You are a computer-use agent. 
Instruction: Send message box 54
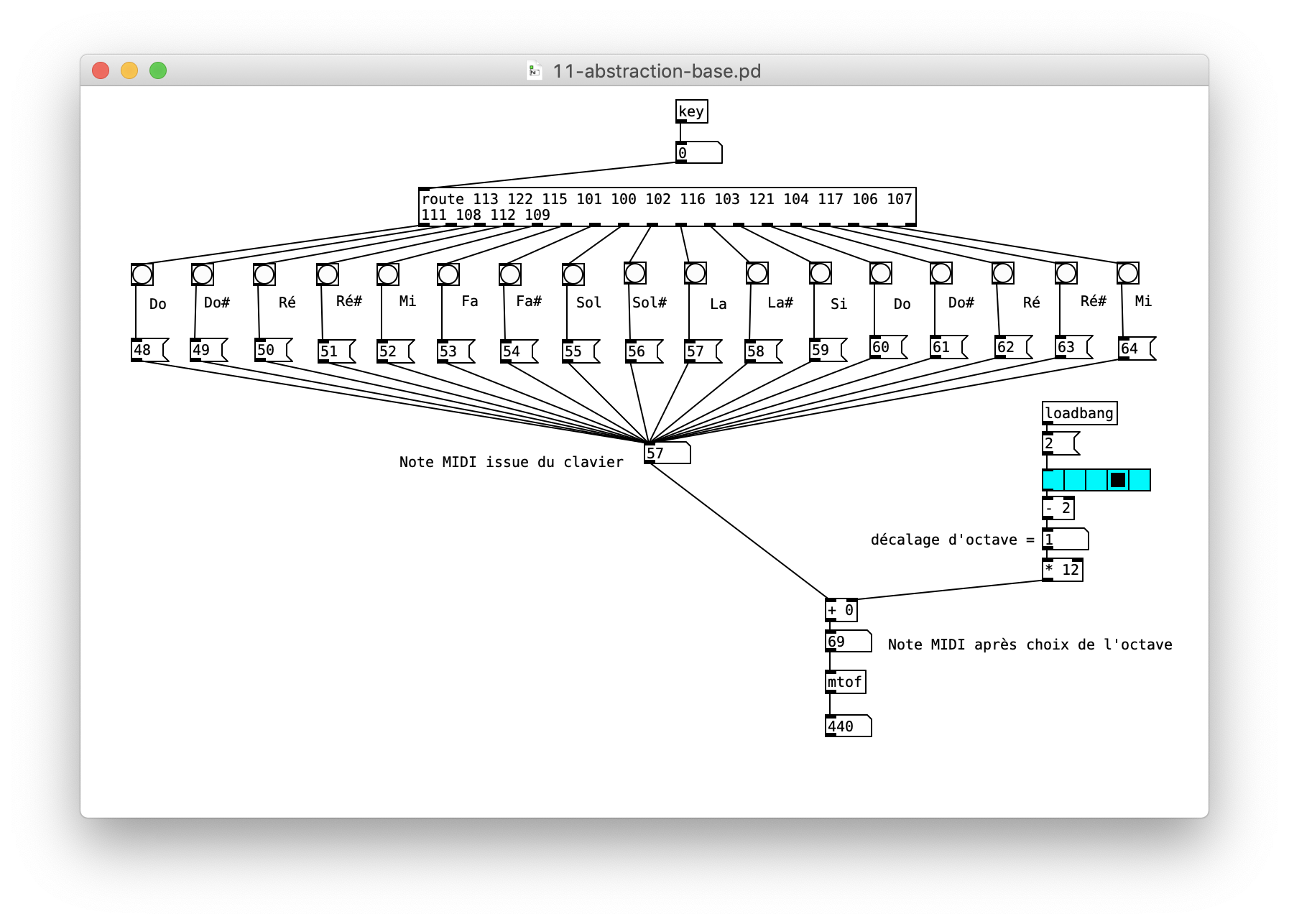pyautogui.click(x=519, y=351)
